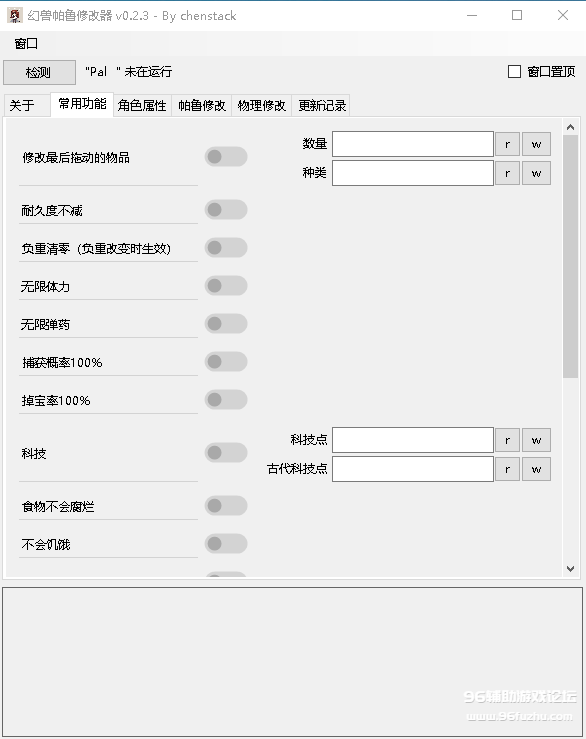The width and height of the screenshot is (586, 739).
Task: Click the r button next to 数量
Action: pyautogui.click(x=507, y=144)
